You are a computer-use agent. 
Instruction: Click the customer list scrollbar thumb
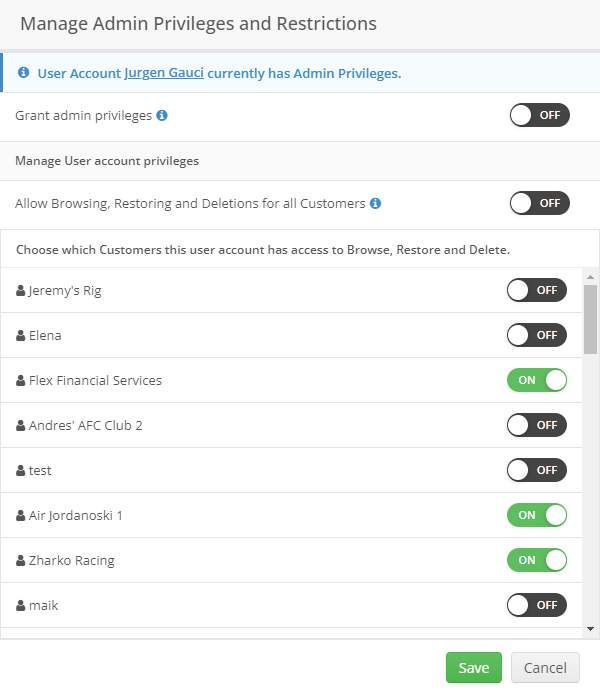(590, 320)
